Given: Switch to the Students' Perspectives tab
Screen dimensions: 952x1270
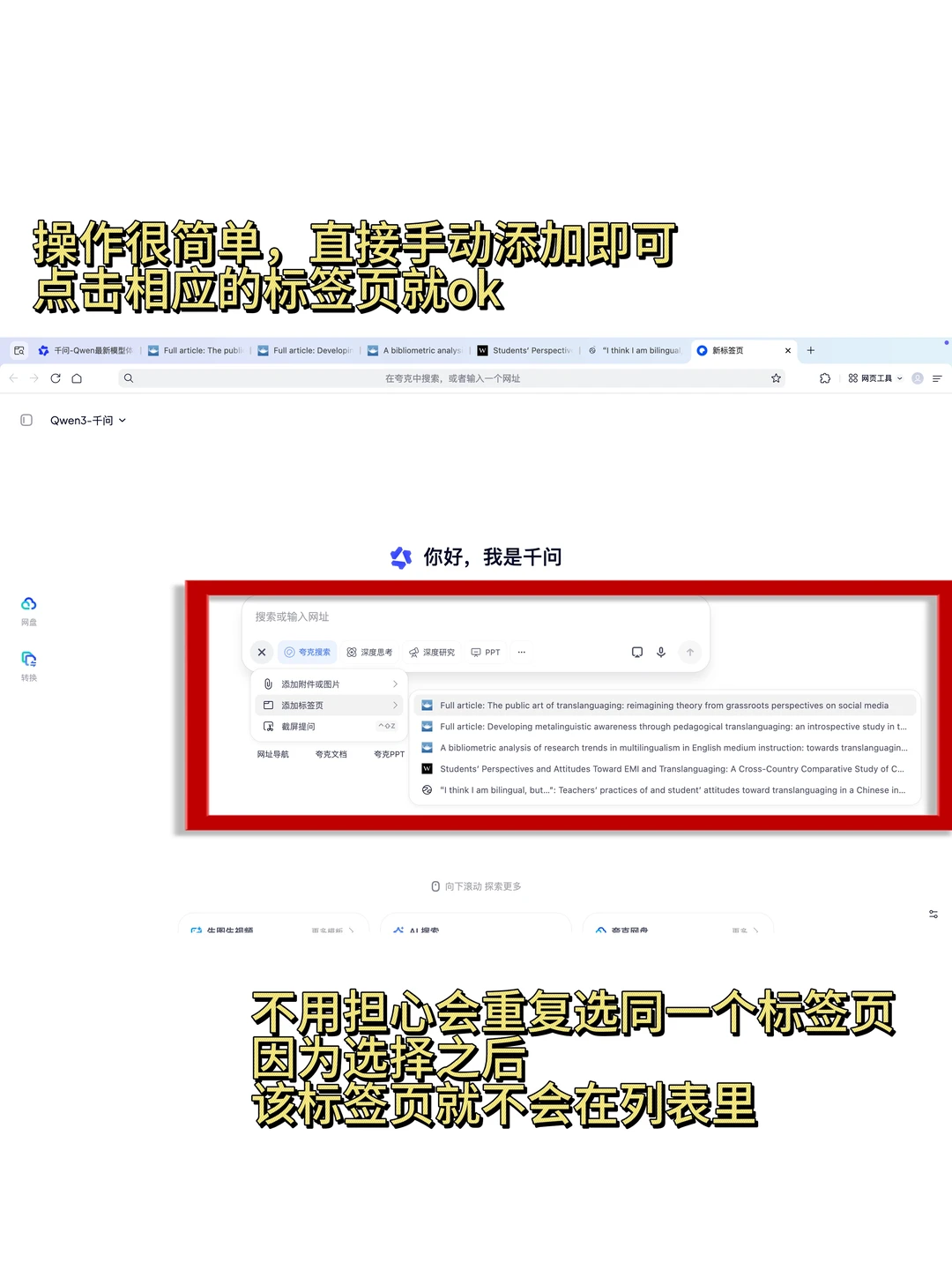Looking at the screenshot, I should (525, 350).
